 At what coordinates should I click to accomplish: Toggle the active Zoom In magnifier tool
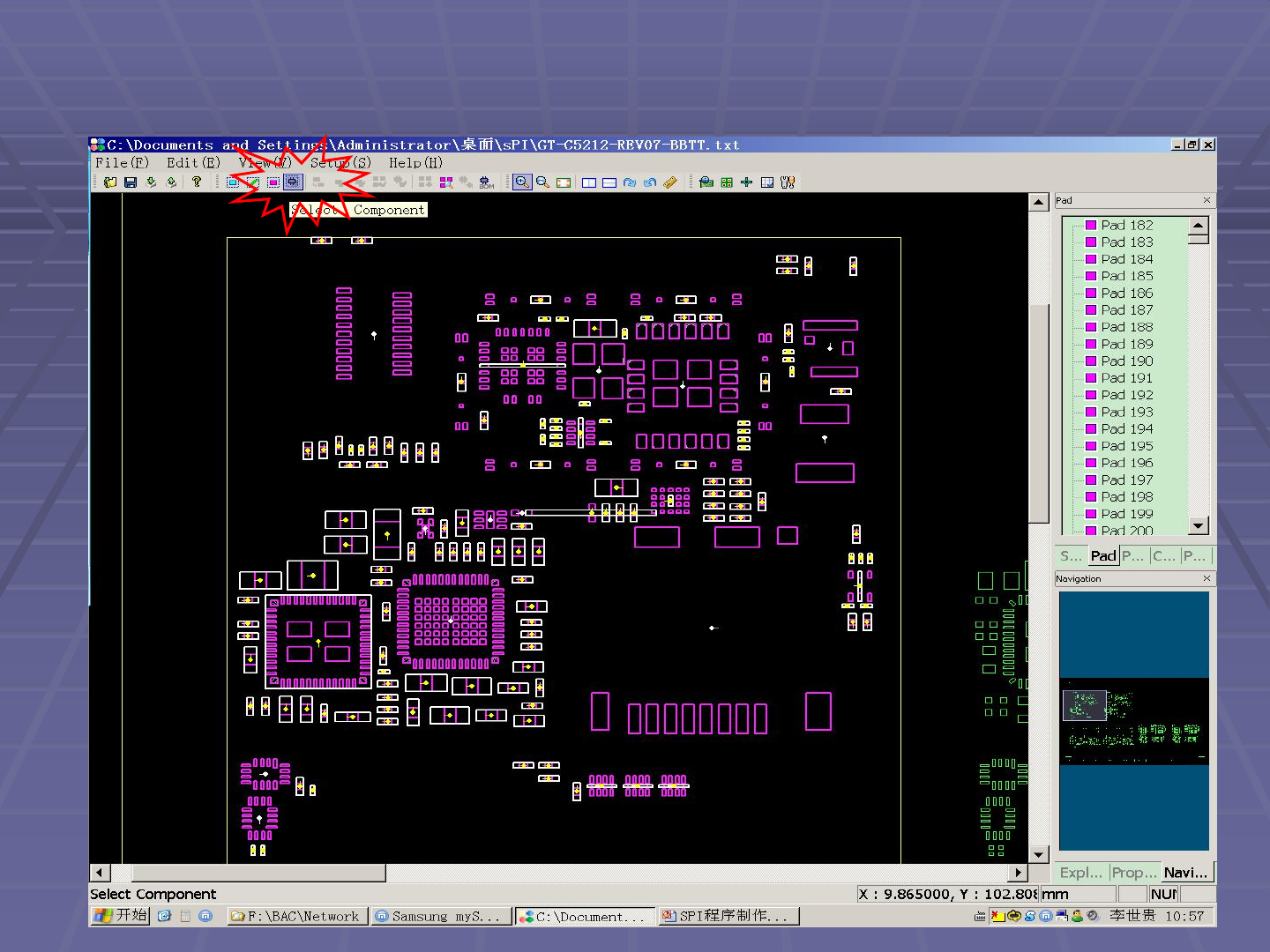[x=522, y=182]
